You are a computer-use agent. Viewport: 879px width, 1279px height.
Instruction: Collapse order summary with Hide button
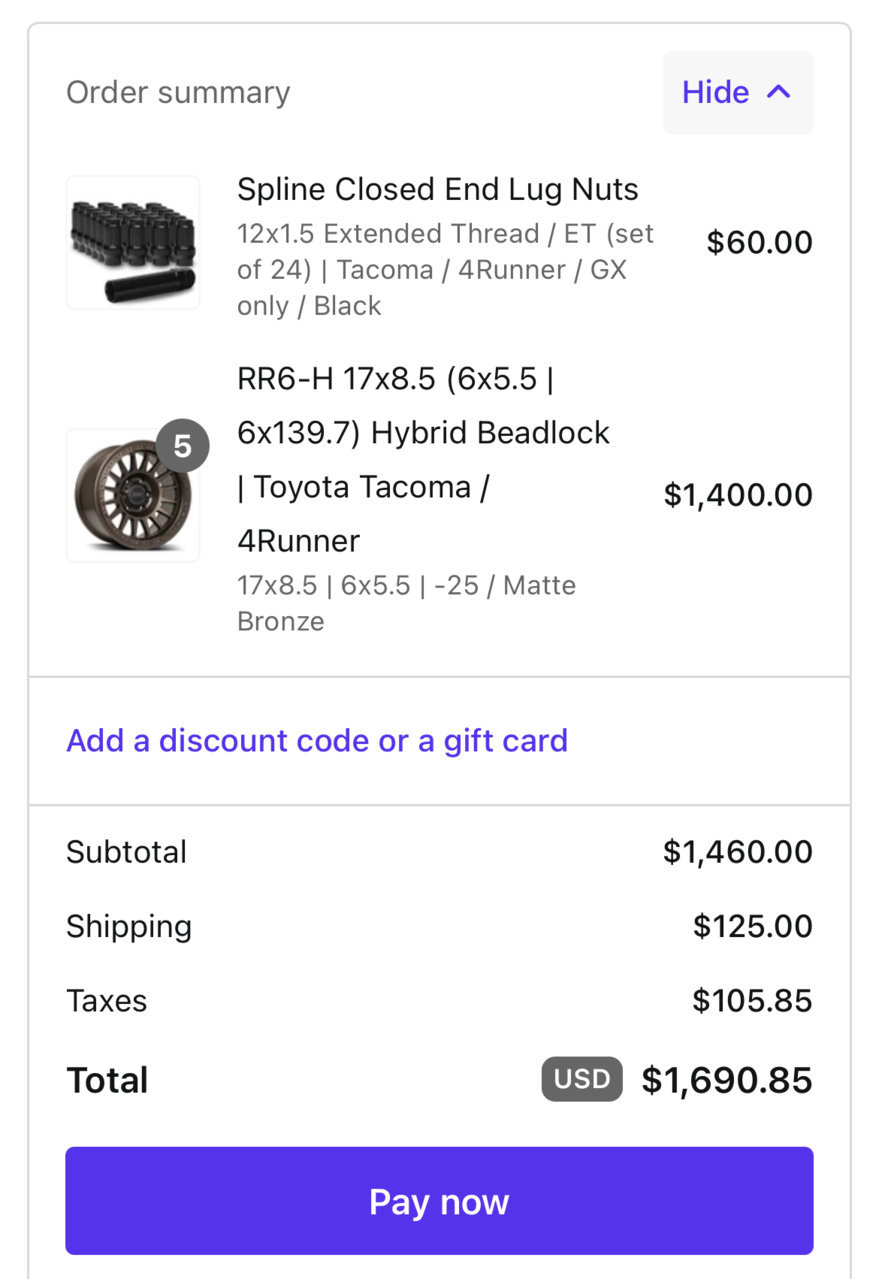(738, 92)
